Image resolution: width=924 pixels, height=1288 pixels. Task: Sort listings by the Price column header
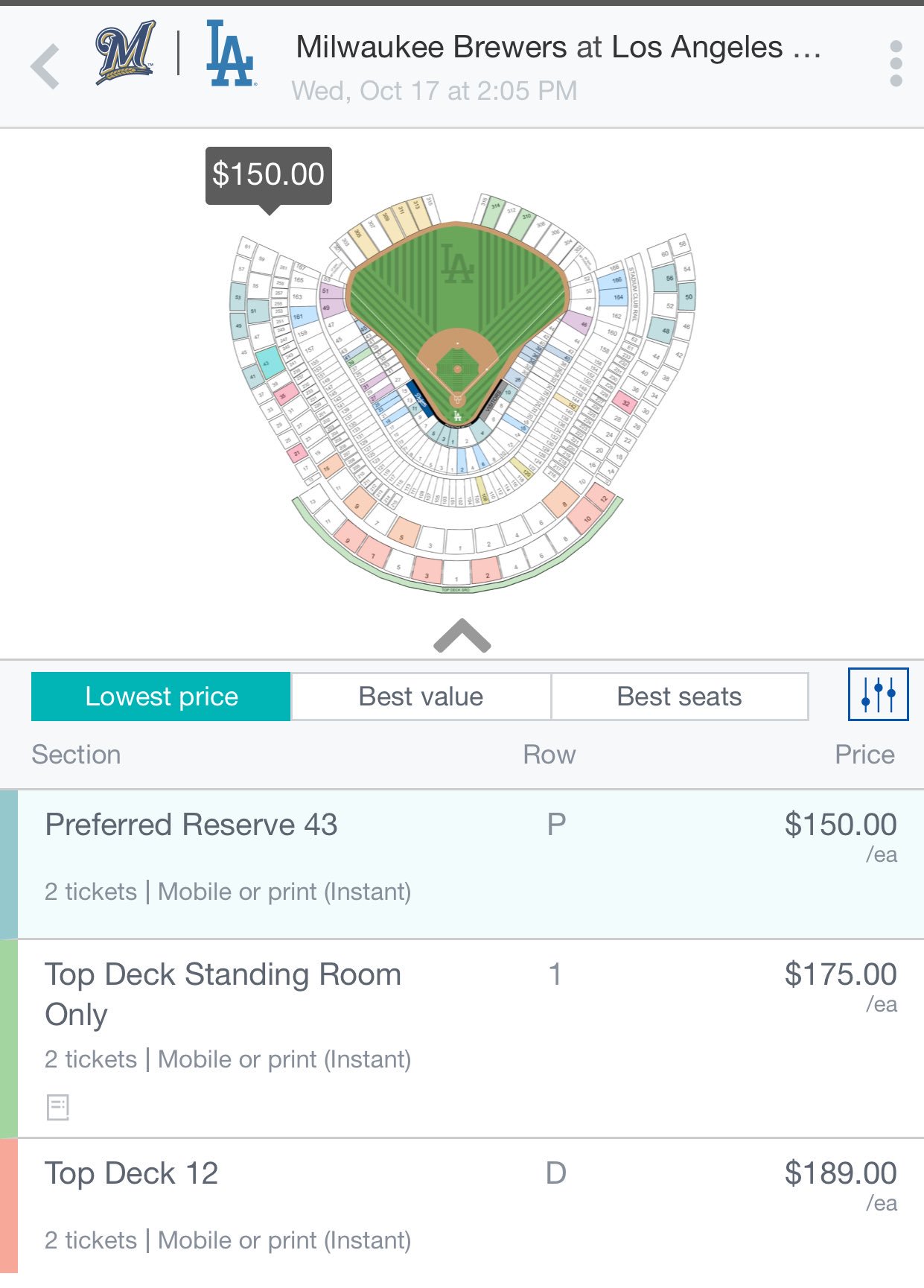click(864, 755)
